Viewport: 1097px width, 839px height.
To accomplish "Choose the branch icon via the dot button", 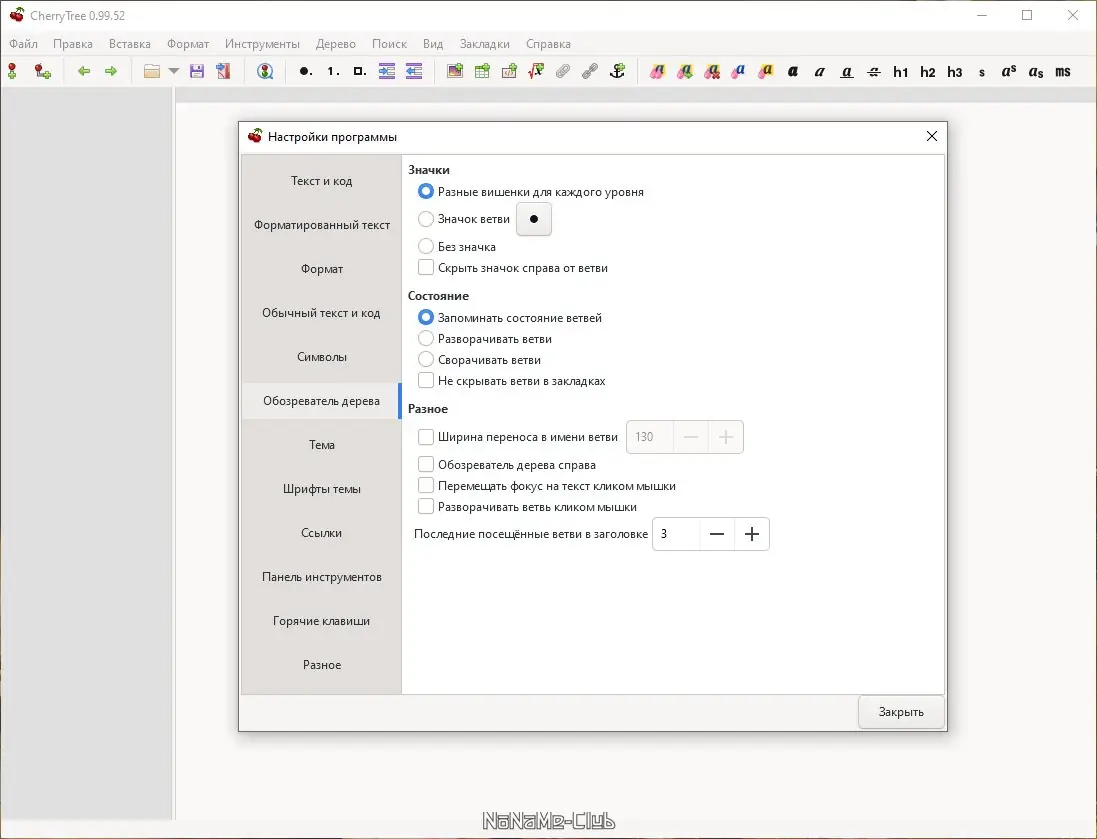I will (x=534, y=219).
